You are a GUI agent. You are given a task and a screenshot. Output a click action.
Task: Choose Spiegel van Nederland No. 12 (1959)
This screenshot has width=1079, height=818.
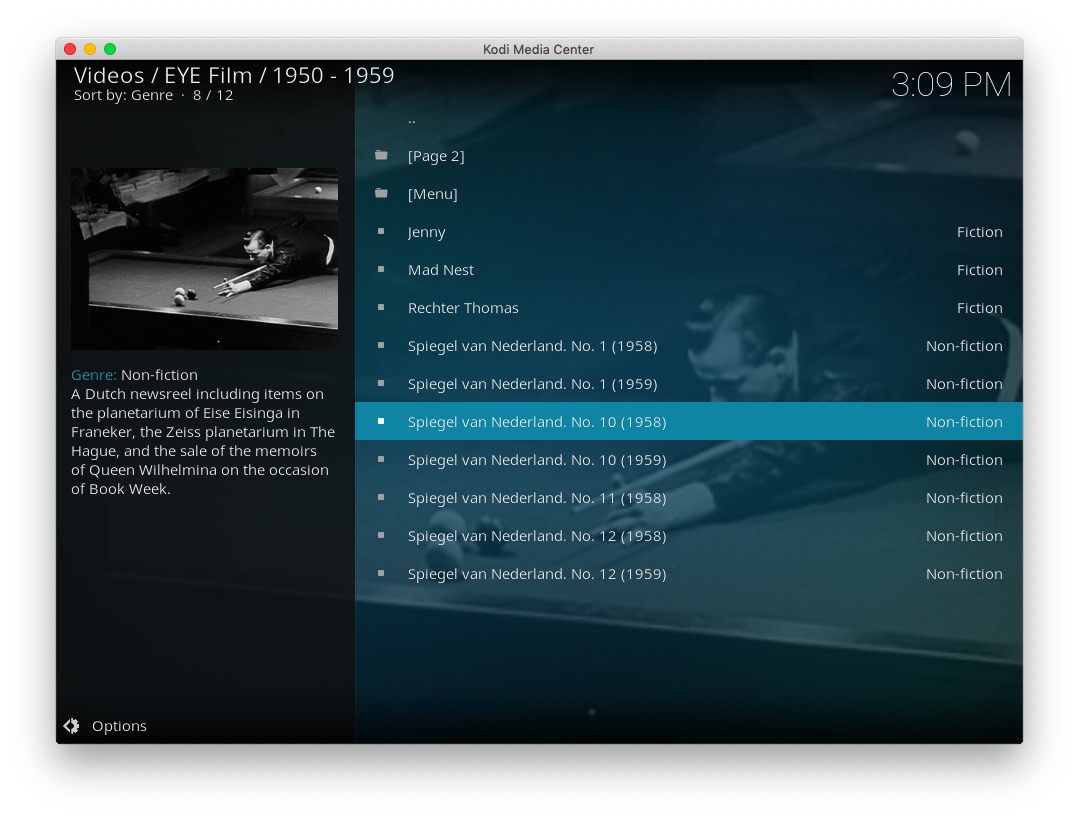536,574
